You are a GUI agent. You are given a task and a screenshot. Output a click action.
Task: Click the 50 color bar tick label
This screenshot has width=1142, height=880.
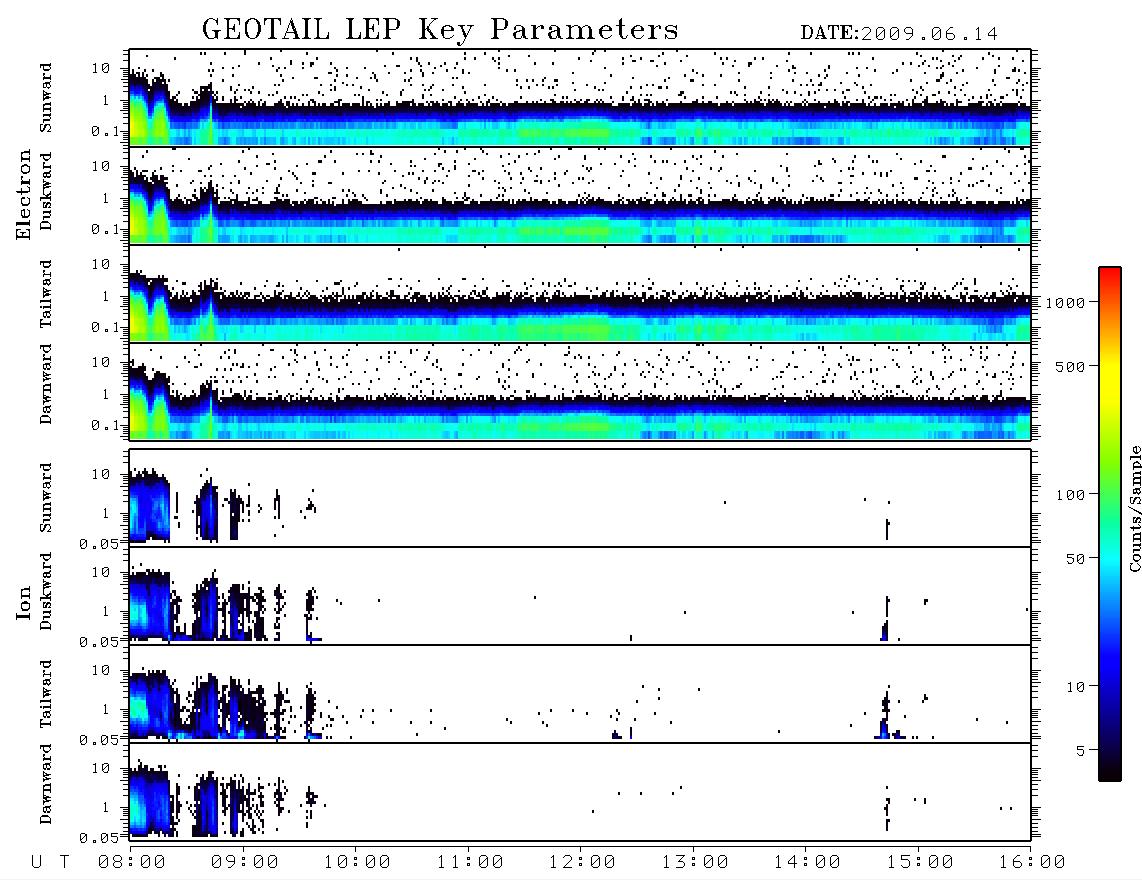point(1075,559)
